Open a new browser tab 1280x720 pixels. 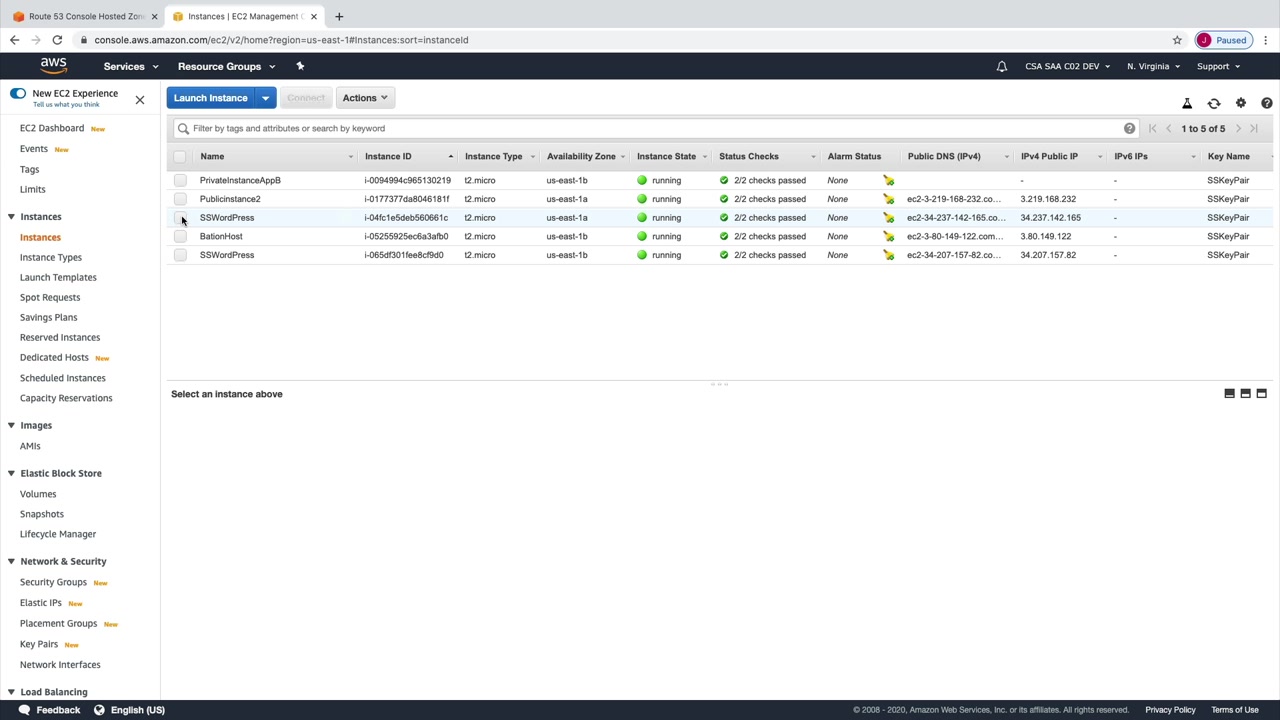coord(339,16)
